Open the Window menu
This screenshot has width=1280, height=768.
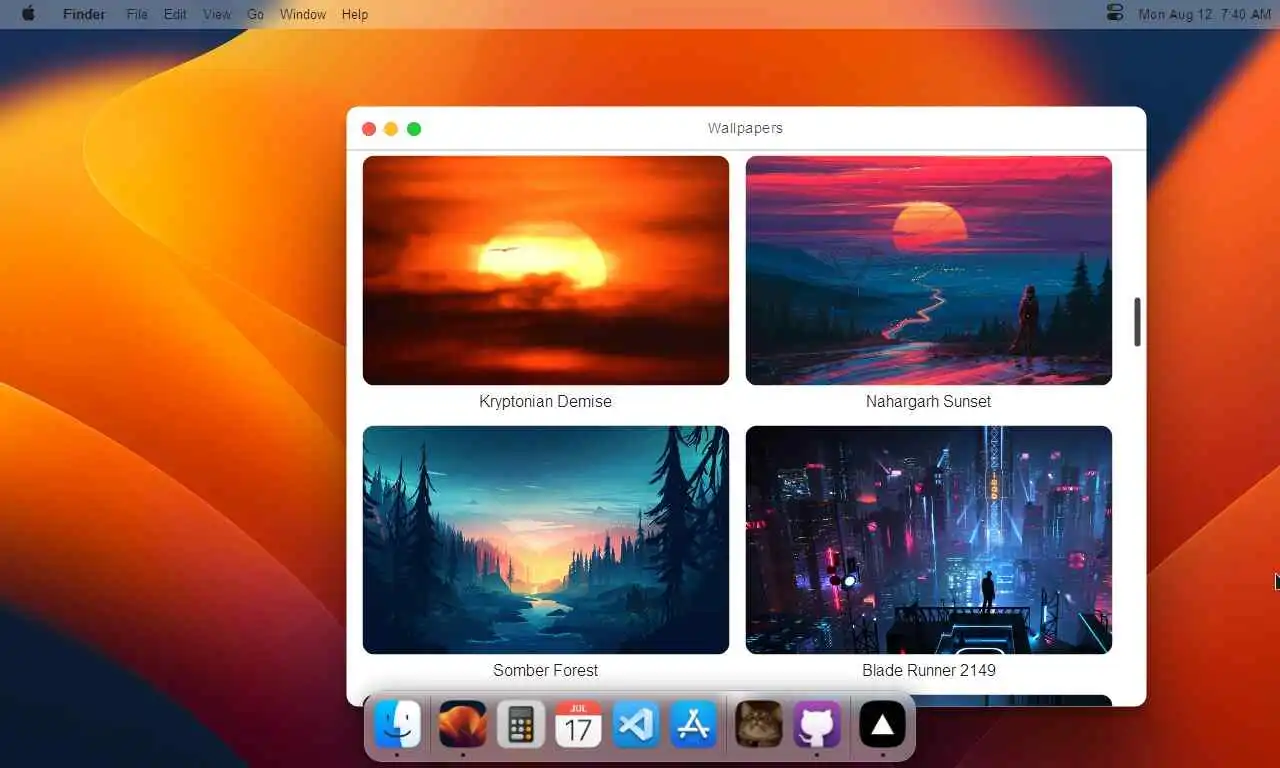pos(303,14)
